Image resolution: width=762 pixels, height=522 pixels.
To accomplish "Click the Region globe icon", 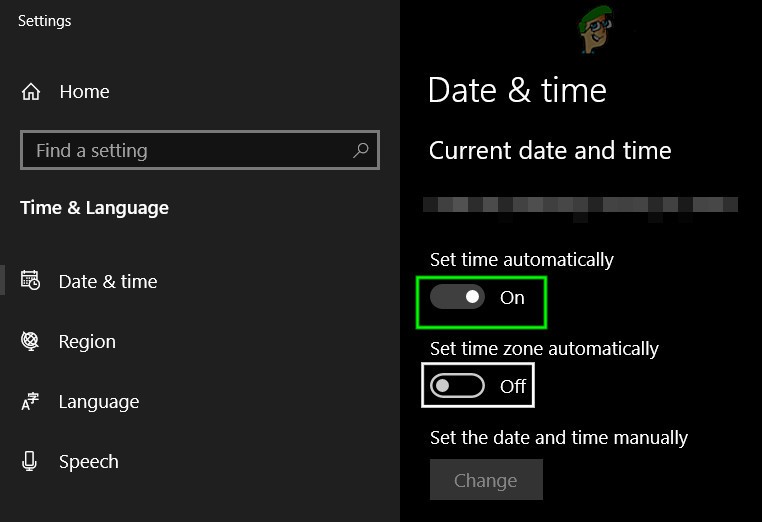I will [30, 341].
